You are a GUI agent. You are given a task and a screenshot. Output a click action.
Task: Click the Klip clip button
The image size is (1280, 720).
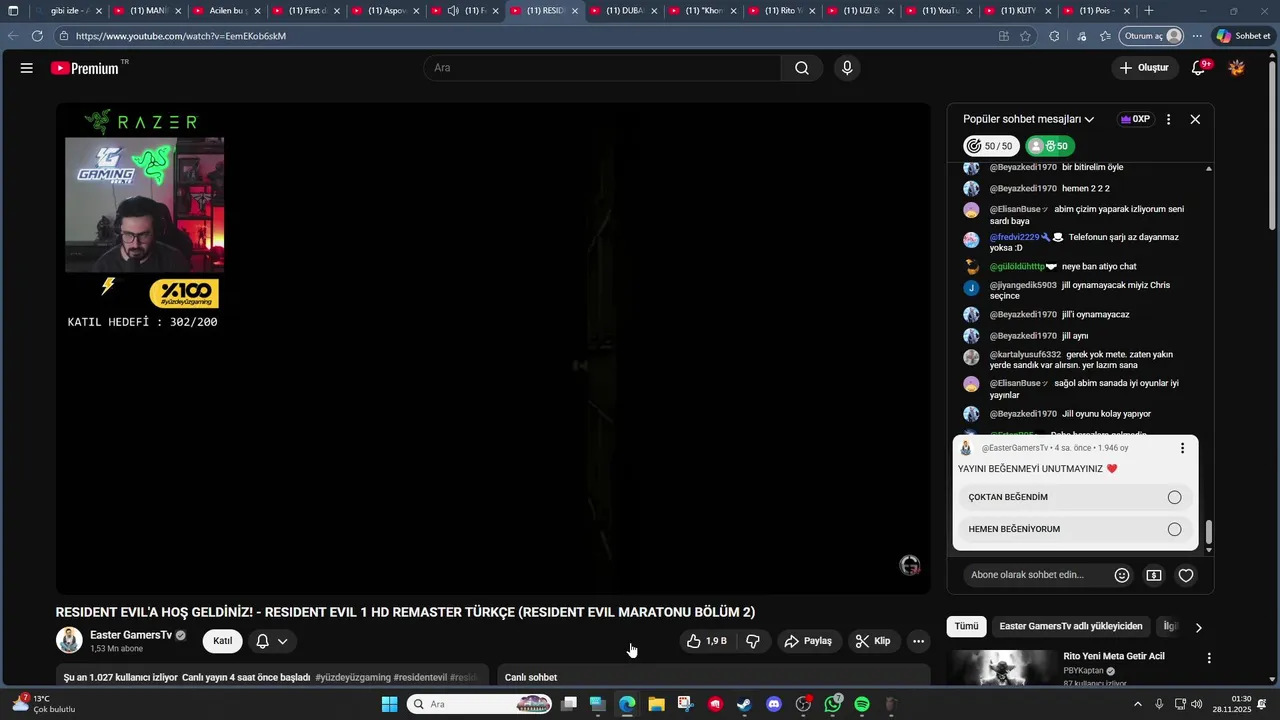(x=872, y=641)
